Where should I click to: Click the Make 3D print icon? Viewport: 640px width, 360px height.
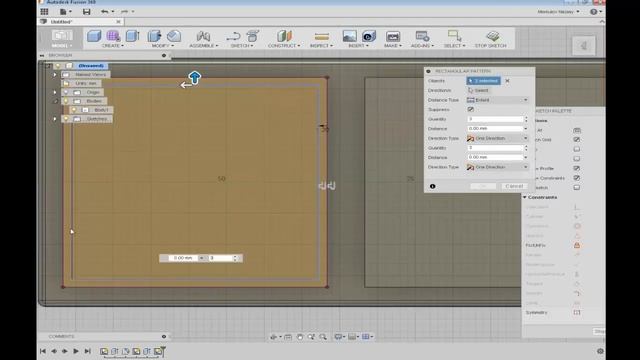[393, 36]
